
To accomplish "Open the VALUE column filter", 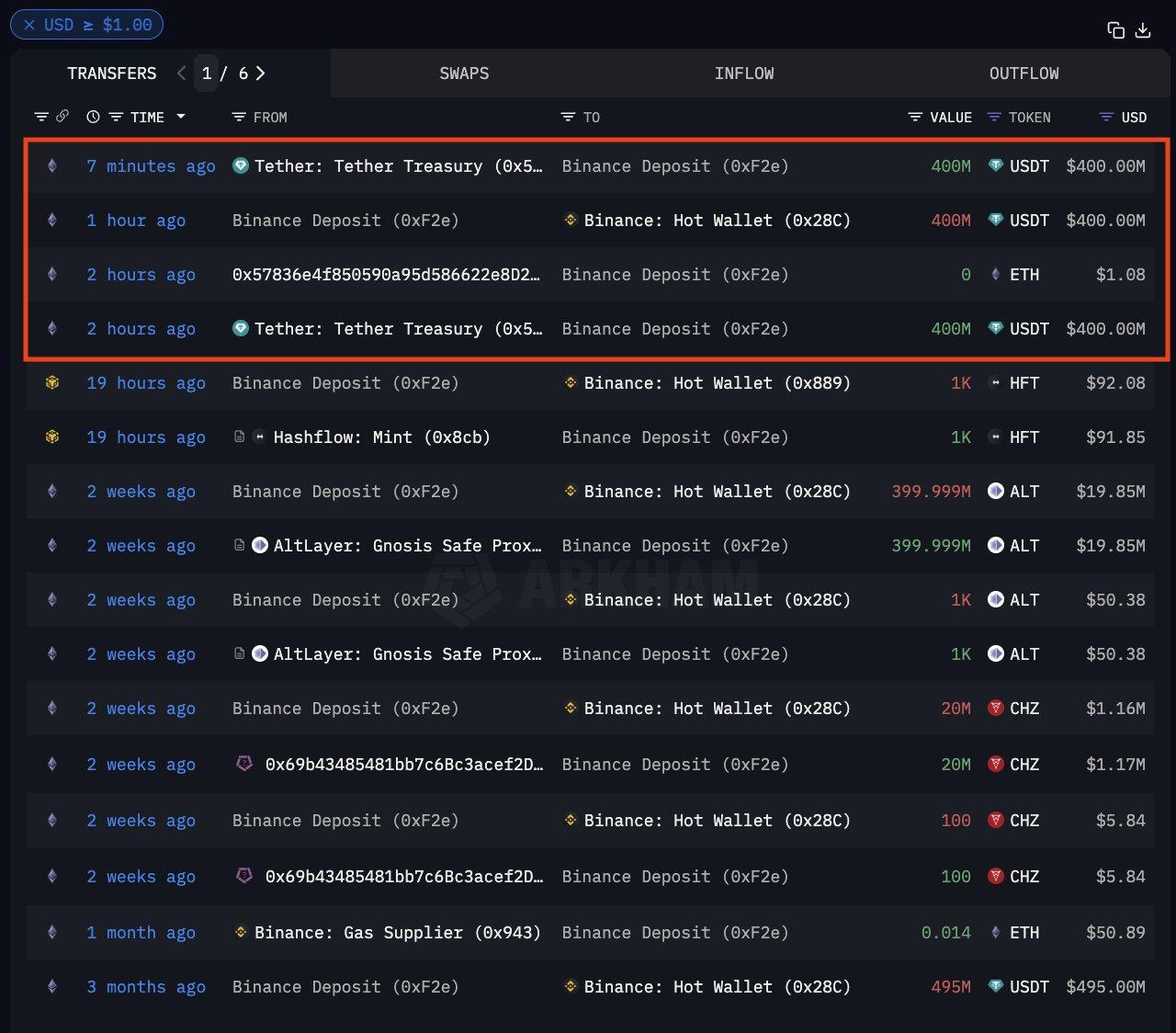I will click(x=915, y=117).
